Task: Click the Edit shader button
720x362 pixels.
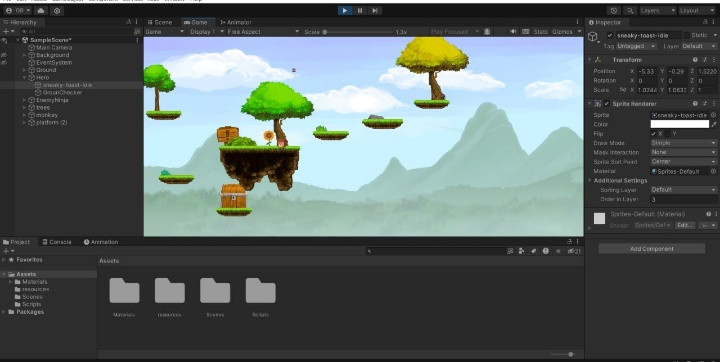Action: tap(684, 225)
